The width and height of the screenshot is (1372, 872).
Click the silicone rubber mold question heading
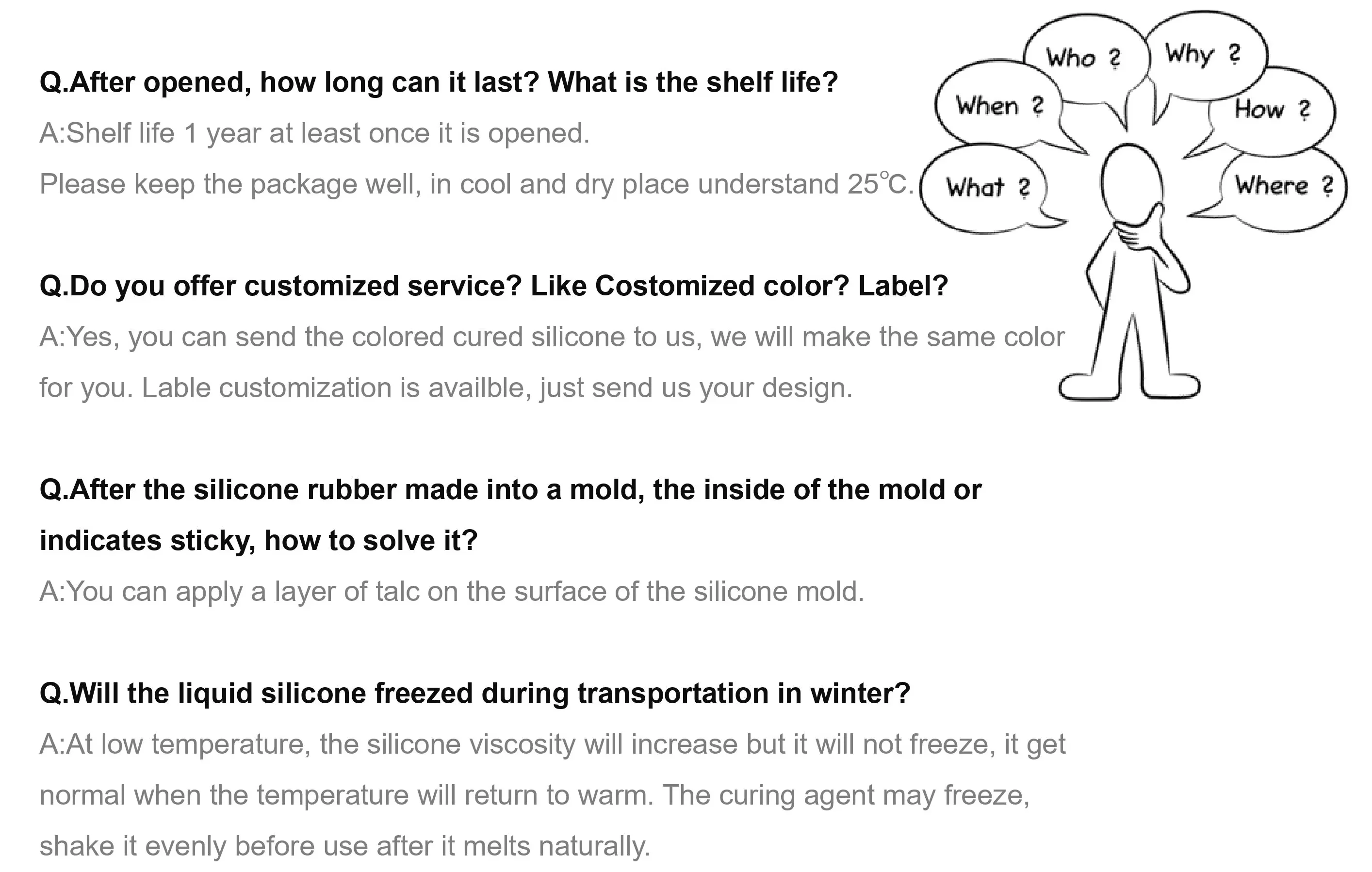510,490
